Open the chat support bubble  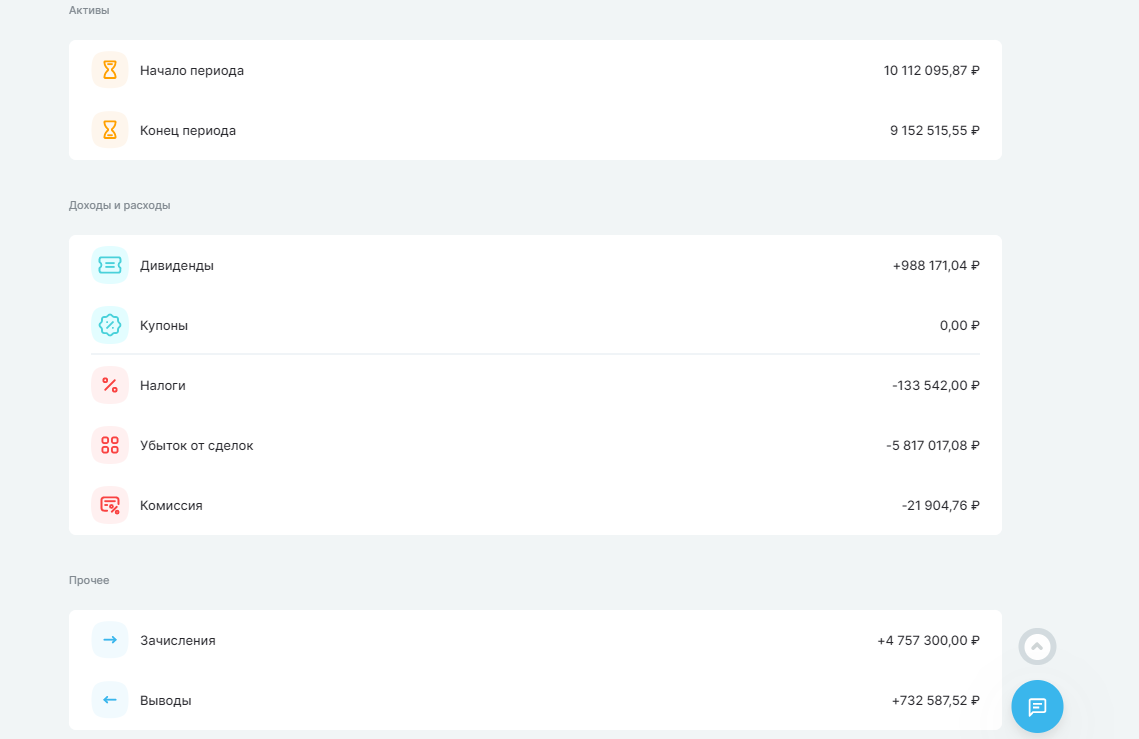(1037, 706)
